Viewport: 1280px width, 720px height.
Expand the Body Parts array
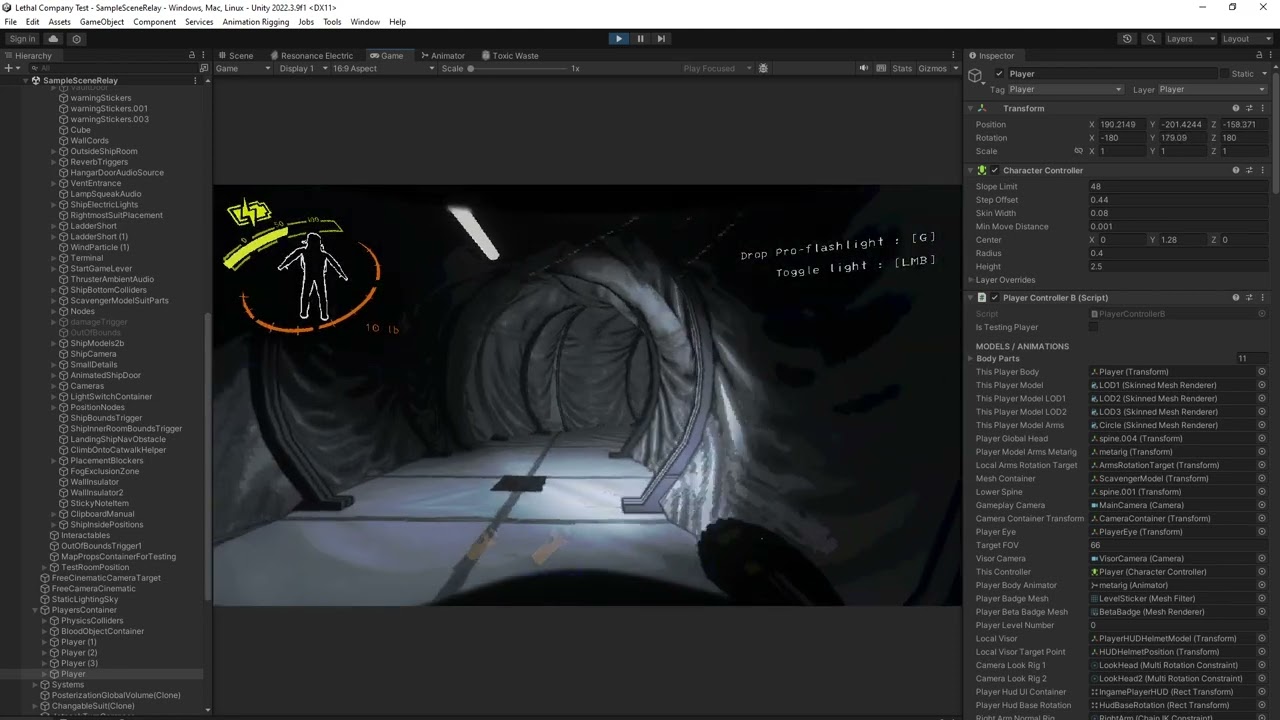(x=970, y=358)
